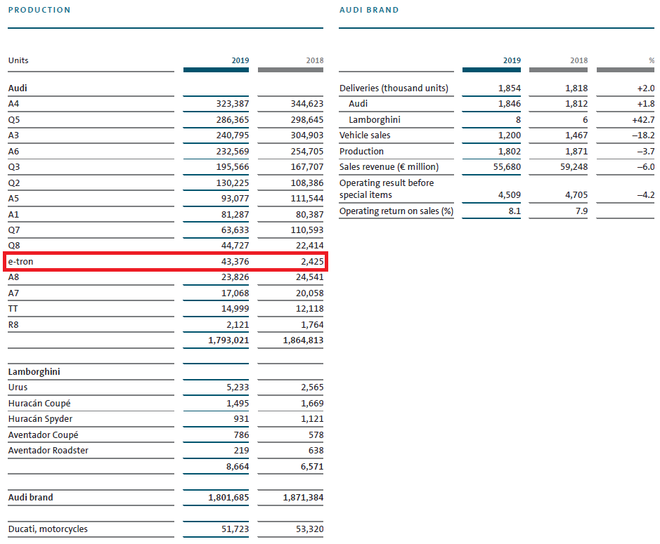Select the A4 2019 value 323,387
Screen dimensions: 660x544
click(x=232, y=104)
